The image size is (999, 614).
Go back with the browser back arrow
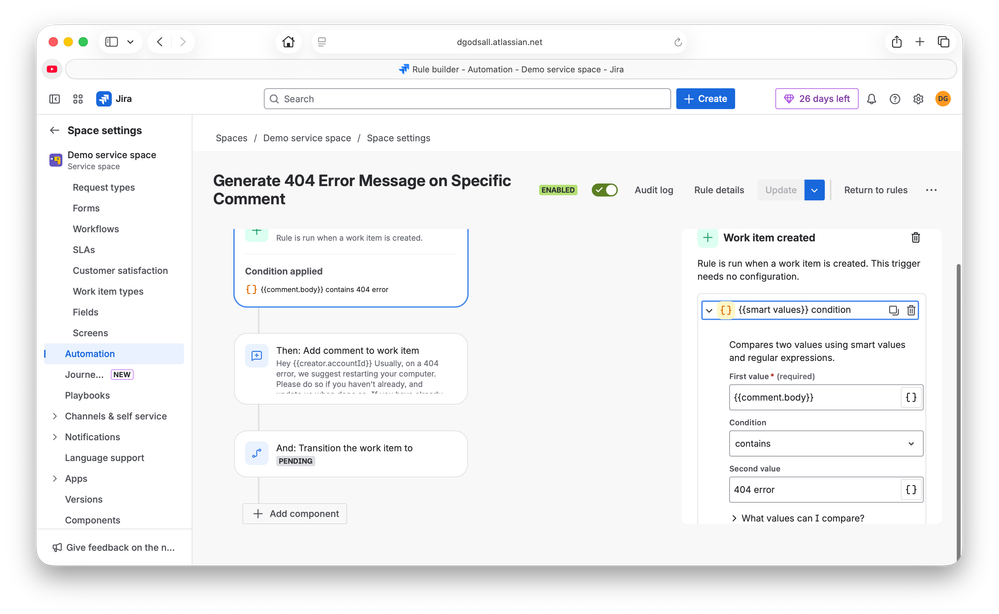pyautogui.click(x=160, y=42)
